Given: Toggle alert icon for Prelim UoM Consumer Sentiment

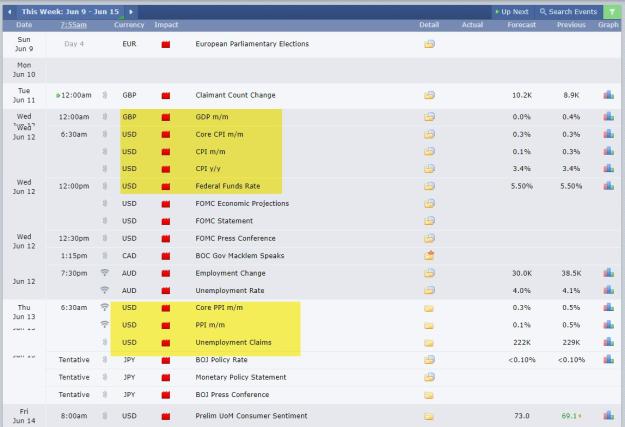Looking at the screenshot, I should 105,416.
